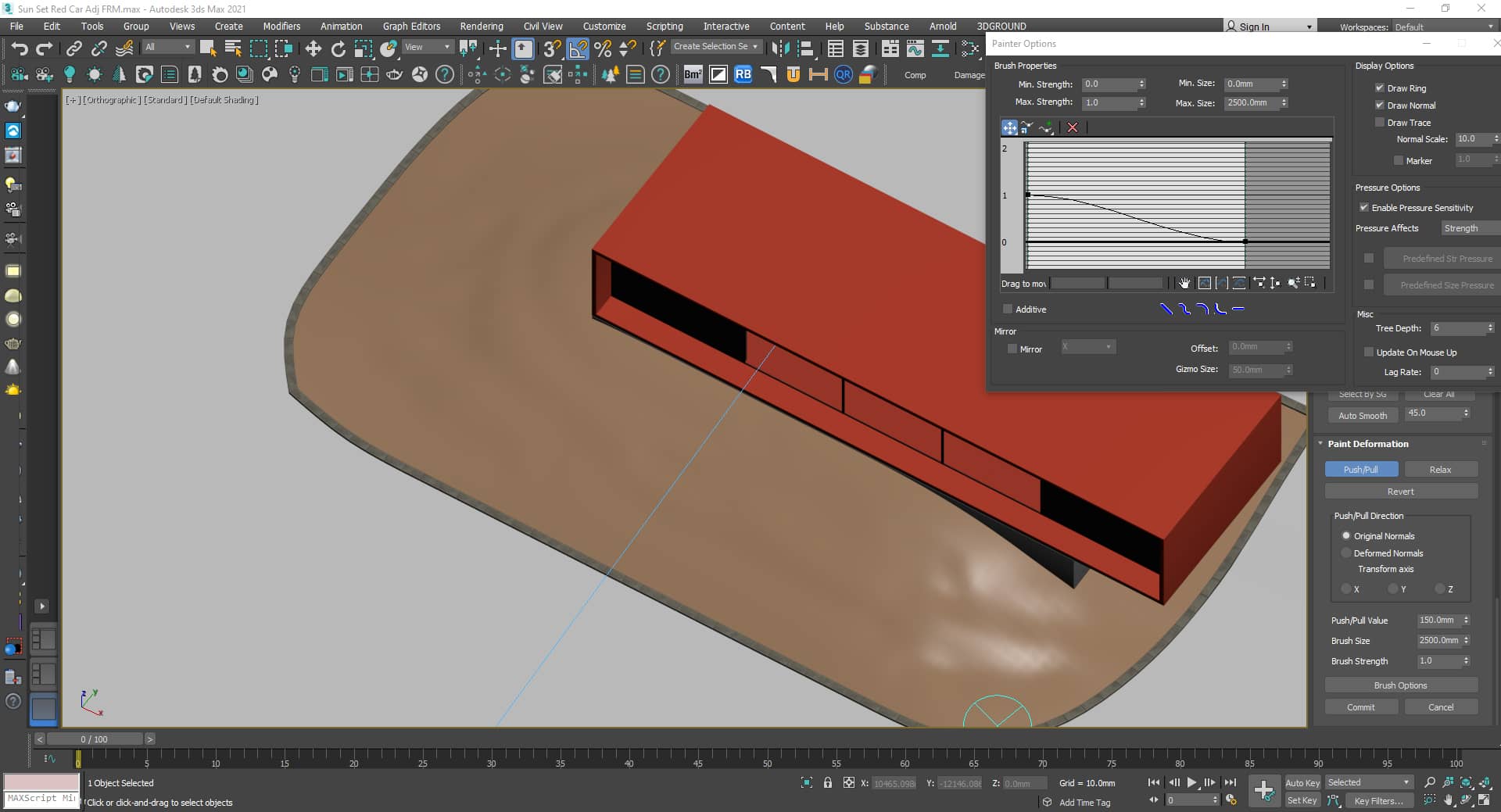The height and width of the screenshot is (812, 1501).
Task: Open the Modifiers menu
Action: (x=281, y=26)
